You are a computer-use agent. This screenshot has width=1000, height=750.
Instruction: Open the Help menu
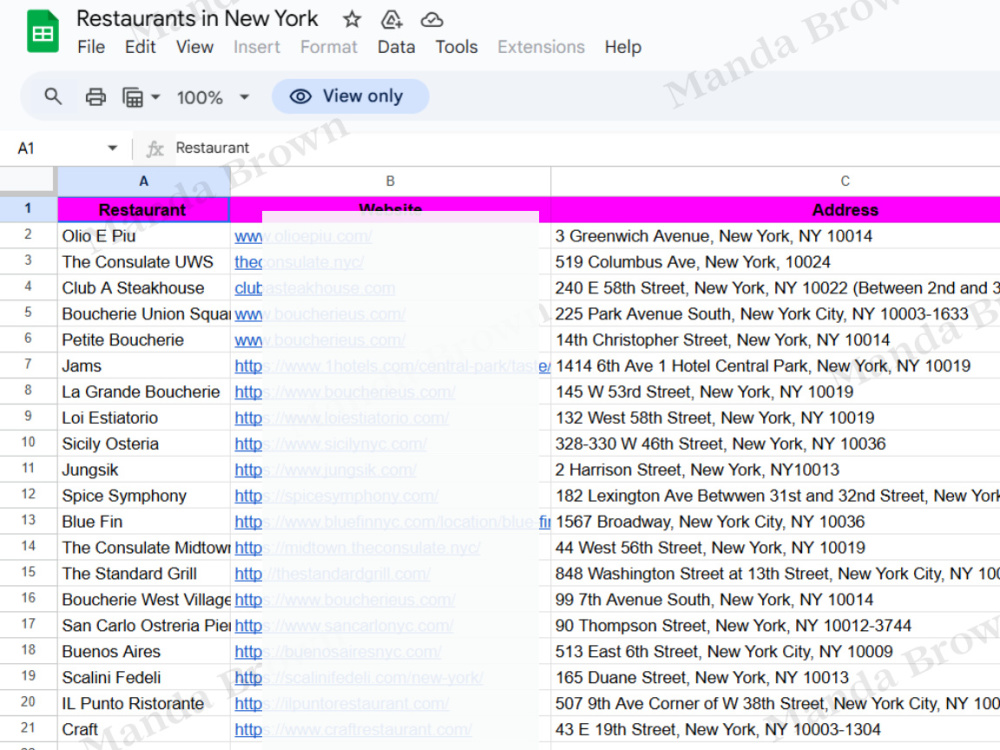point(623,47)
